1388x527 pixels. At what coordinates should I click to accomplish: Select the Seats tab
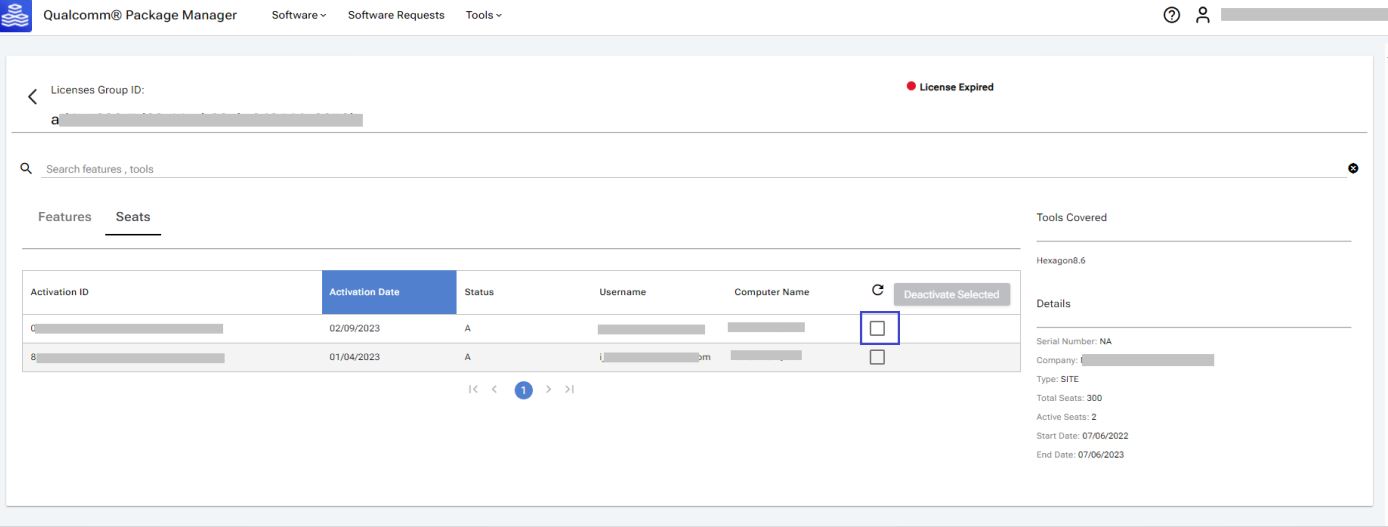[x=133, y=217]
